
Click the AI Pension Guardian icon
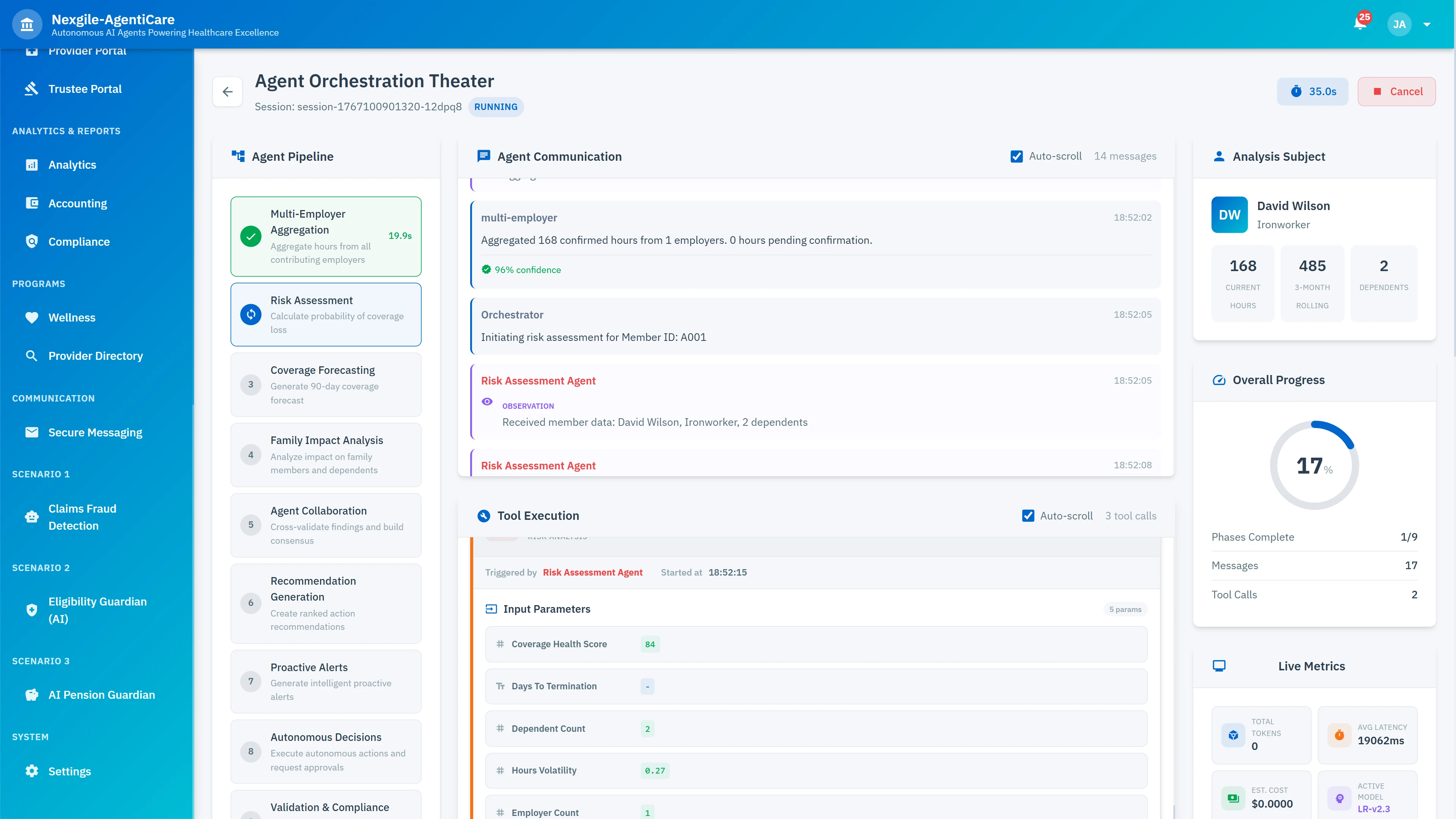(32, 695)
